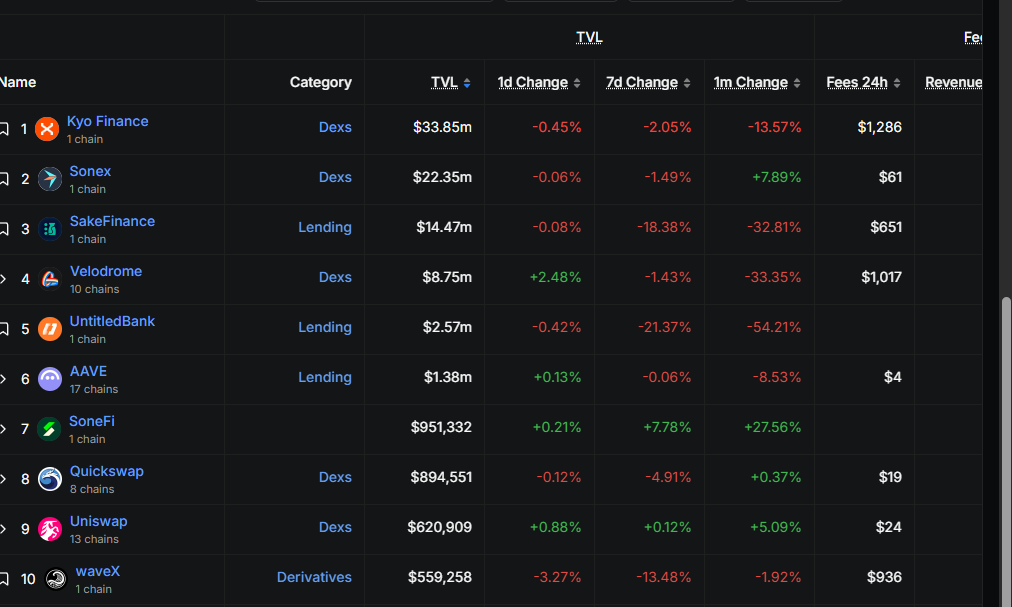Click the -18.38% 7d change value
Viewport: 1012px width, 607px height.
[664, 227]
